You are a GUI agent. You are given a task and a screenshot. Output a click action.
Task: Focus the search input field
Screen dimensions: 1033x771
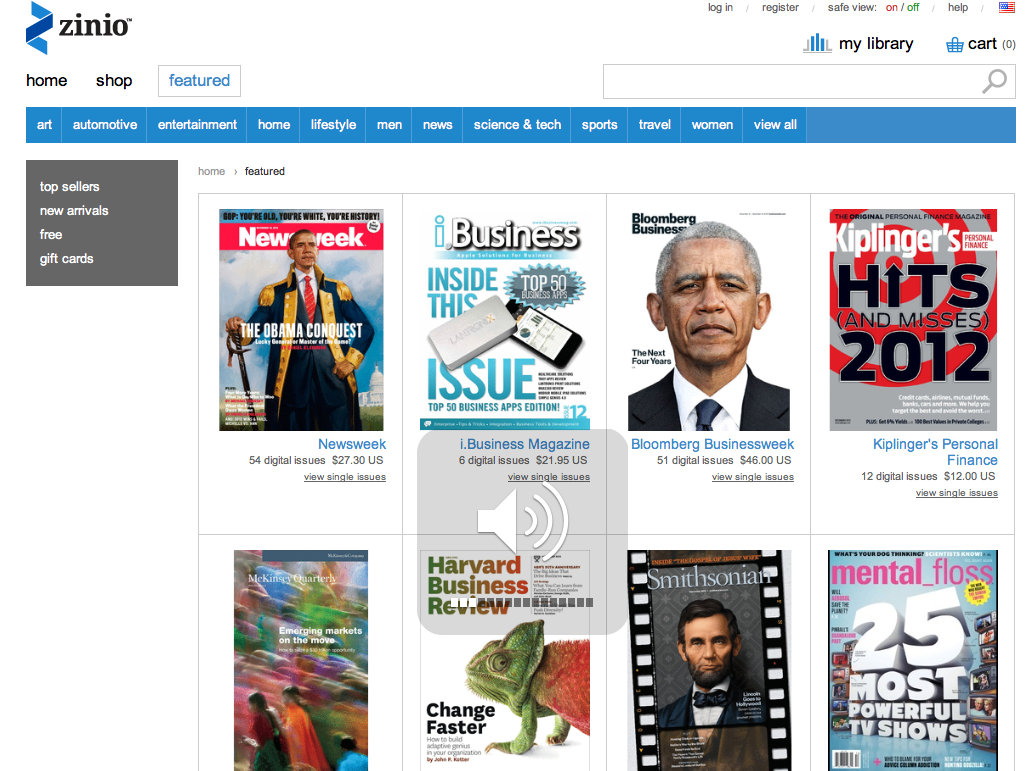click(791, 82)
